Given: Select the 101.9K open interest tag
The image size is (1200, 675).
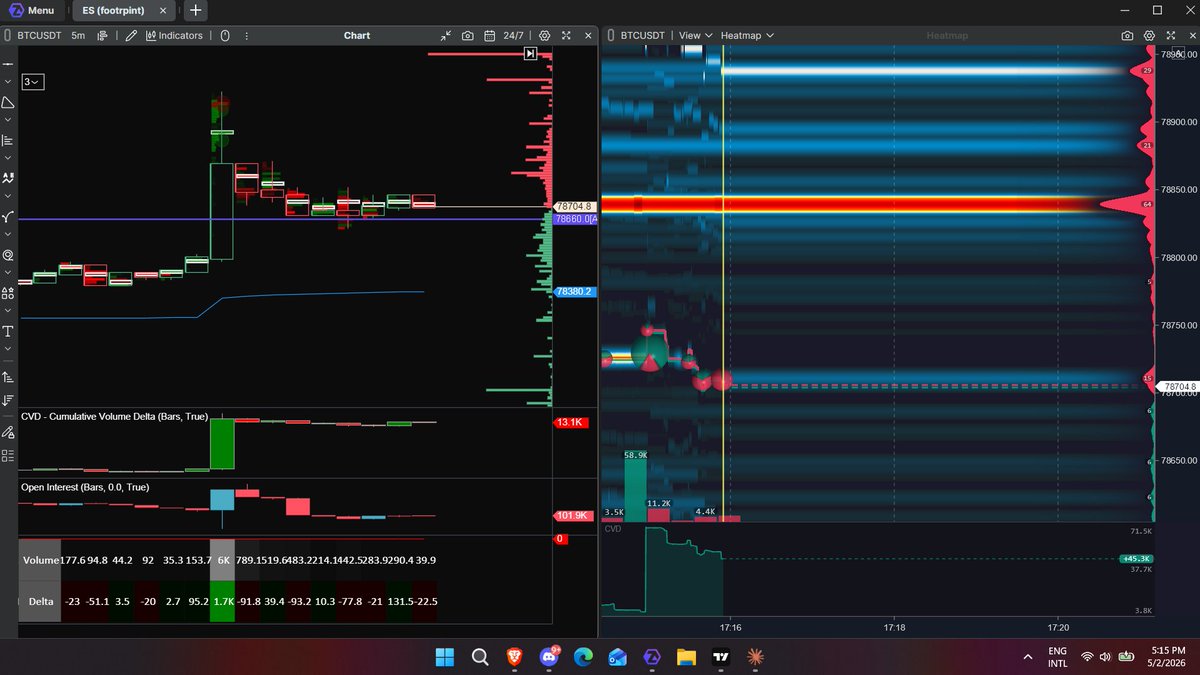Looking at the screenshot, I should coord(572,516).
